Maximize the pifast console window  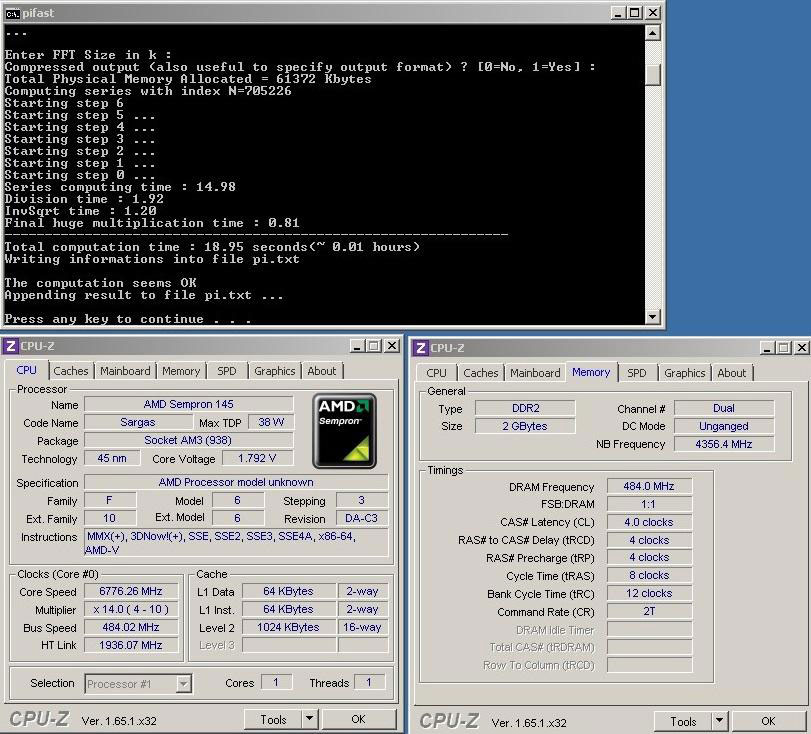coord(636,13)
